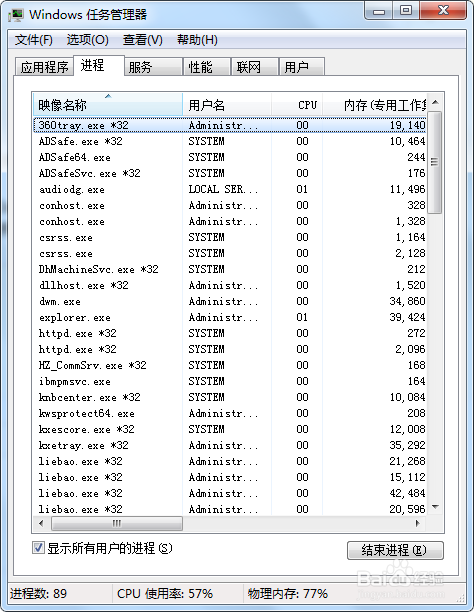This screenshot has width=474, height=612.
Task: Select the kwsprotect64.exe process
Action: coord(230,413)
